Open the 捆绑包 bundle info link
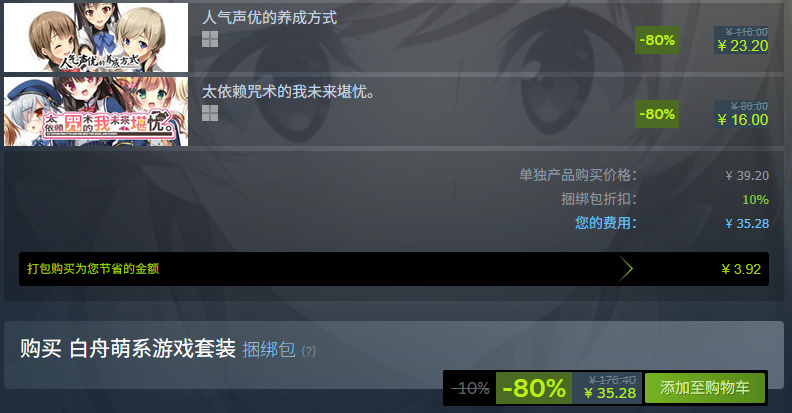Image resolution: width=792 pixels, height=413 pixels. 269,350
